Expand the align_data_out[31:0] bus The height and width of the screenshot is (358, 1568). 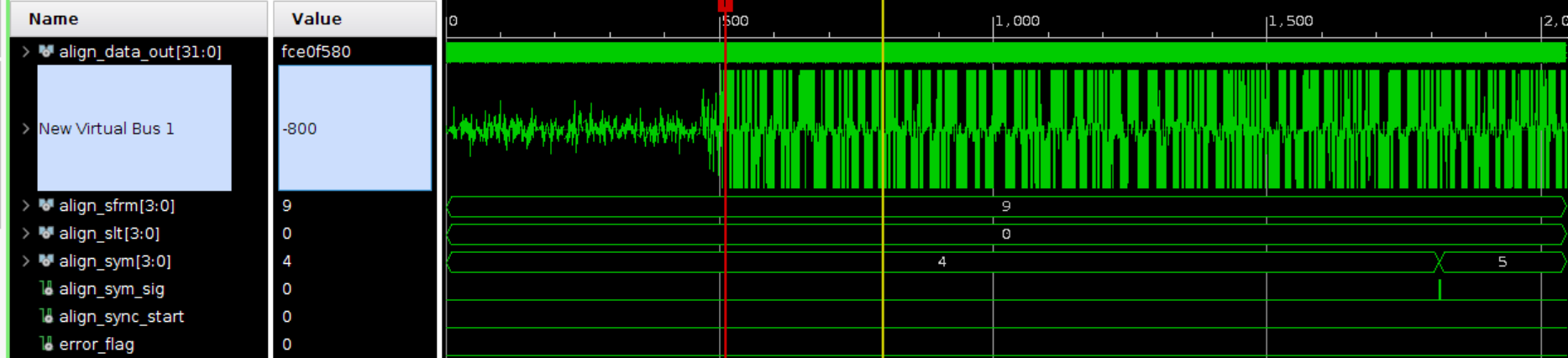[26, 51]
